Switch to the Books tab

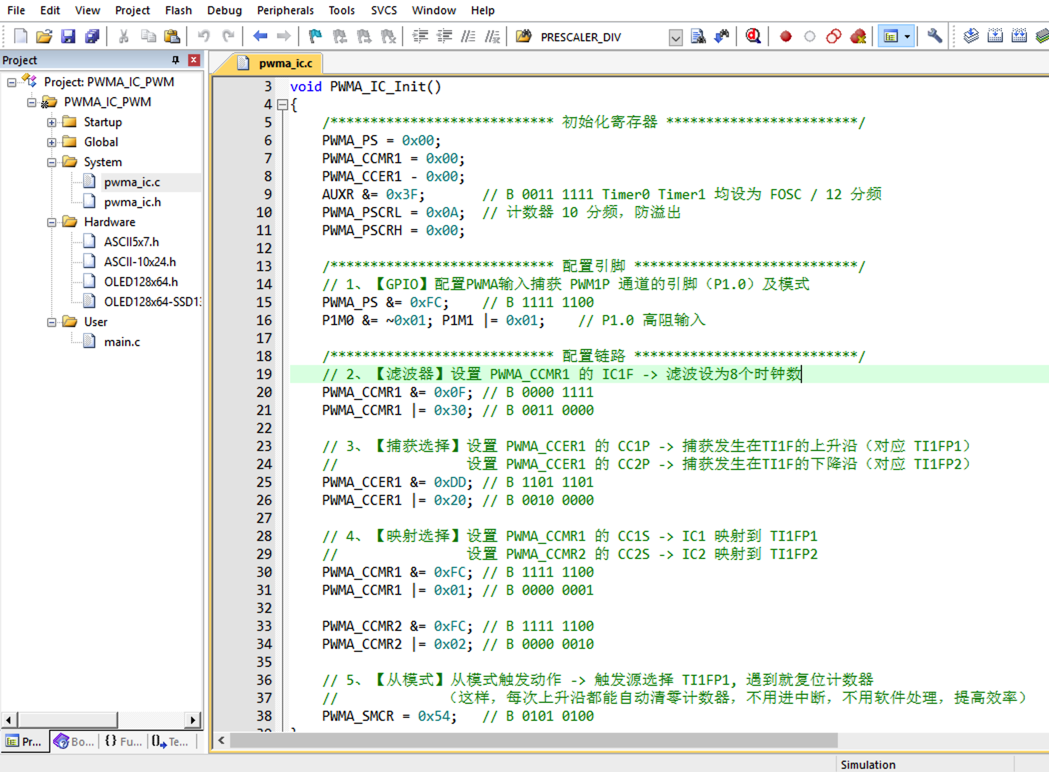click(74, 741)
